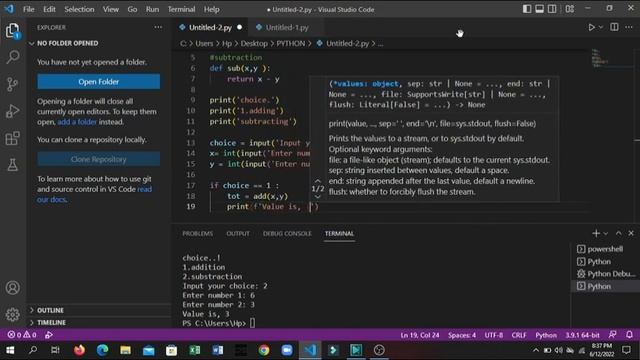Click the Open Folder button
Image resolution: width=640 pixels, height=360 pixels.
pos(98,82)
